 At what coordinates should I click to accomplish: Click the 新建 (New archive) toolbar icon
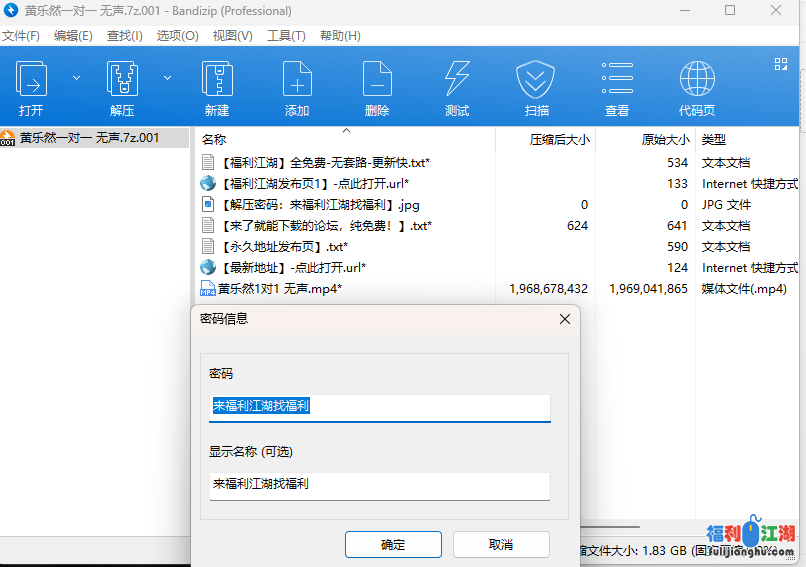click(217, 79)
